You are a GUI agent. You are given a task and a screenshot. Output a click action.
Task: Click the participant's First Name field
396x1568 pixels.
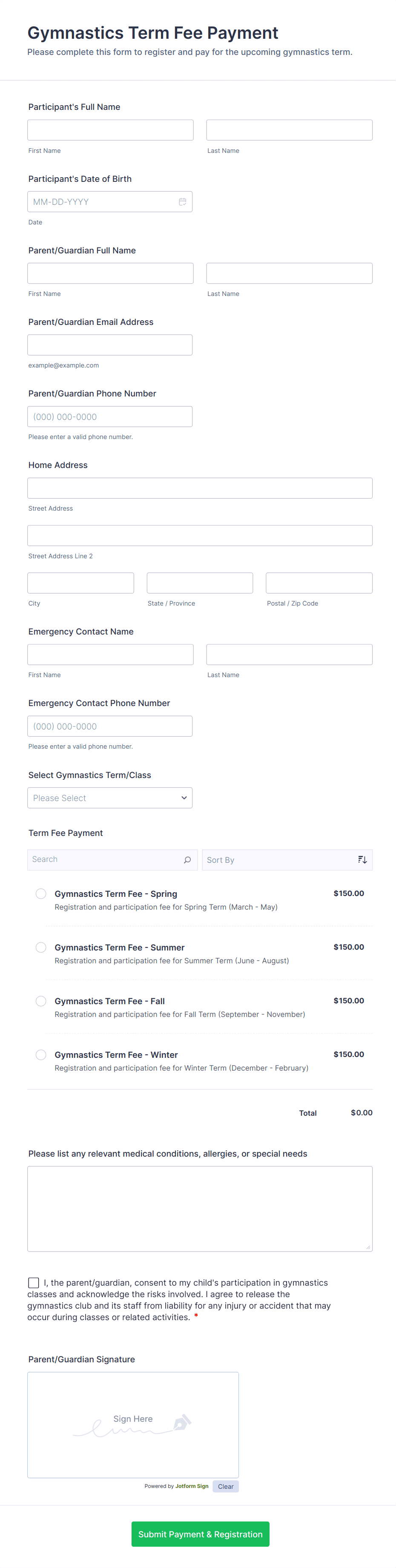110,130
